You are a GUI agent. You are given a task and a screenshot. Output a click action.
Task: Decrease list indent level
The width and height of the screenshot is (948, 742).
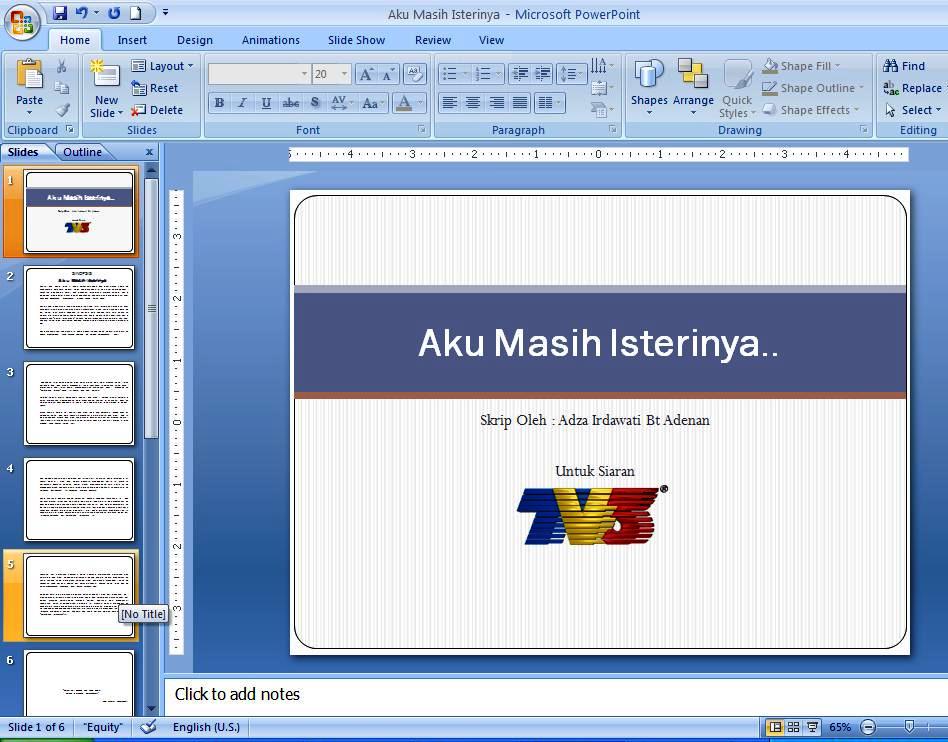(520, 74)
